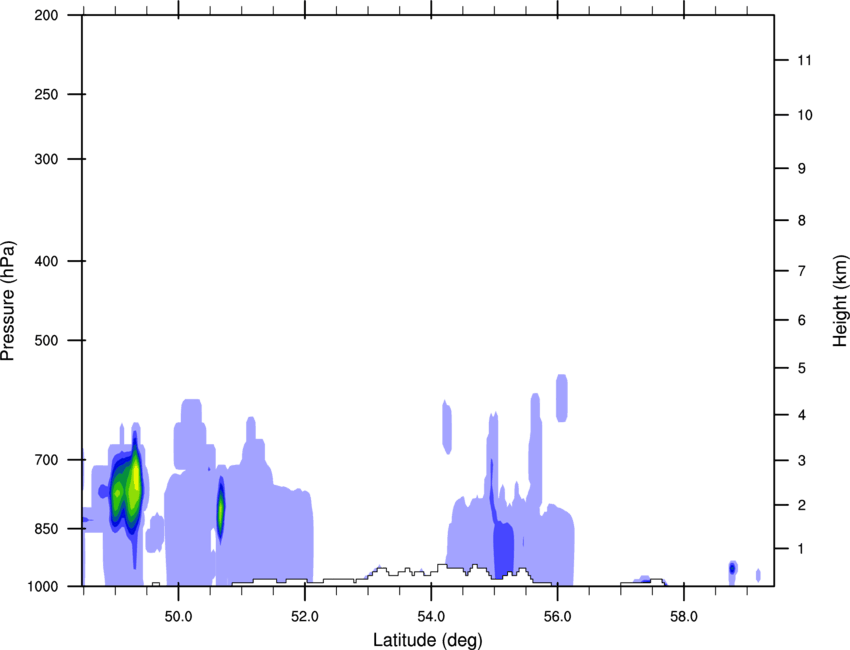
Task: Click the 'Latitude (deg)' axis title
Action: point(427,640)
